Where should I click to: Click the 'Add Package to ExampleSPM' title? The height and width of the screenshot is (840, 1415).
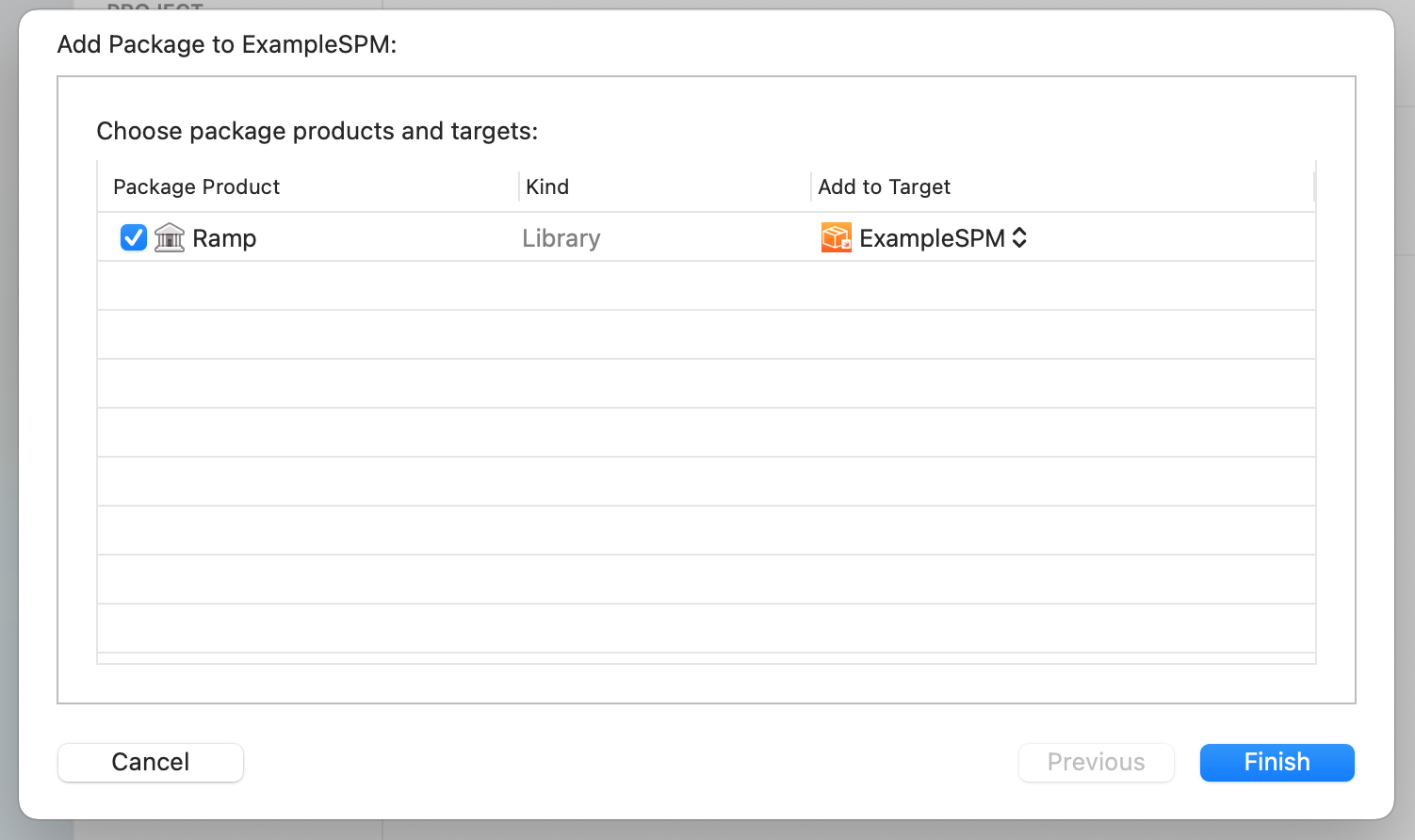click(x=227, y=44)
